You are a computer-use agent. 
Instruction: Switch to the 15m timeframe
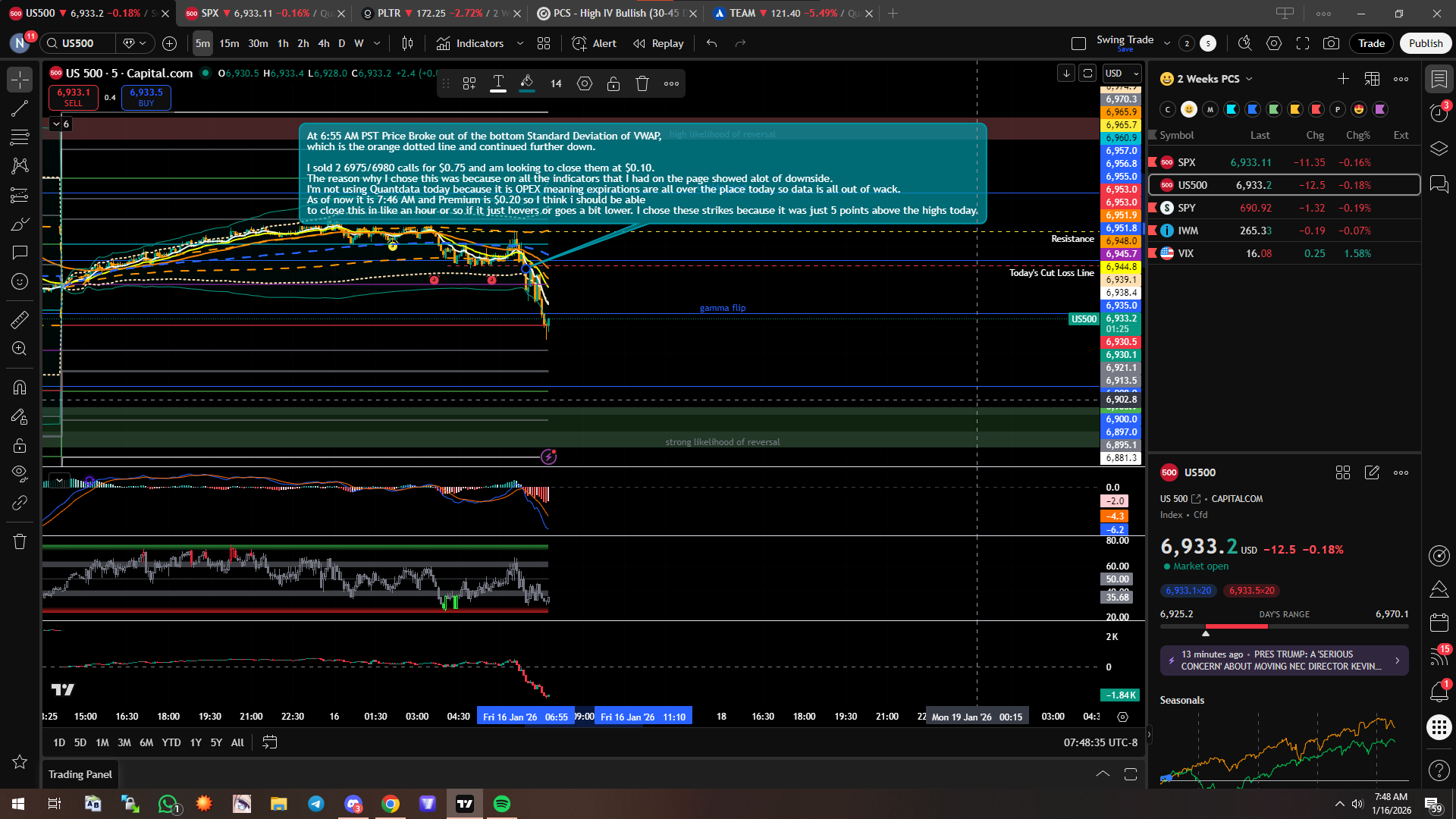click(229, 43)
